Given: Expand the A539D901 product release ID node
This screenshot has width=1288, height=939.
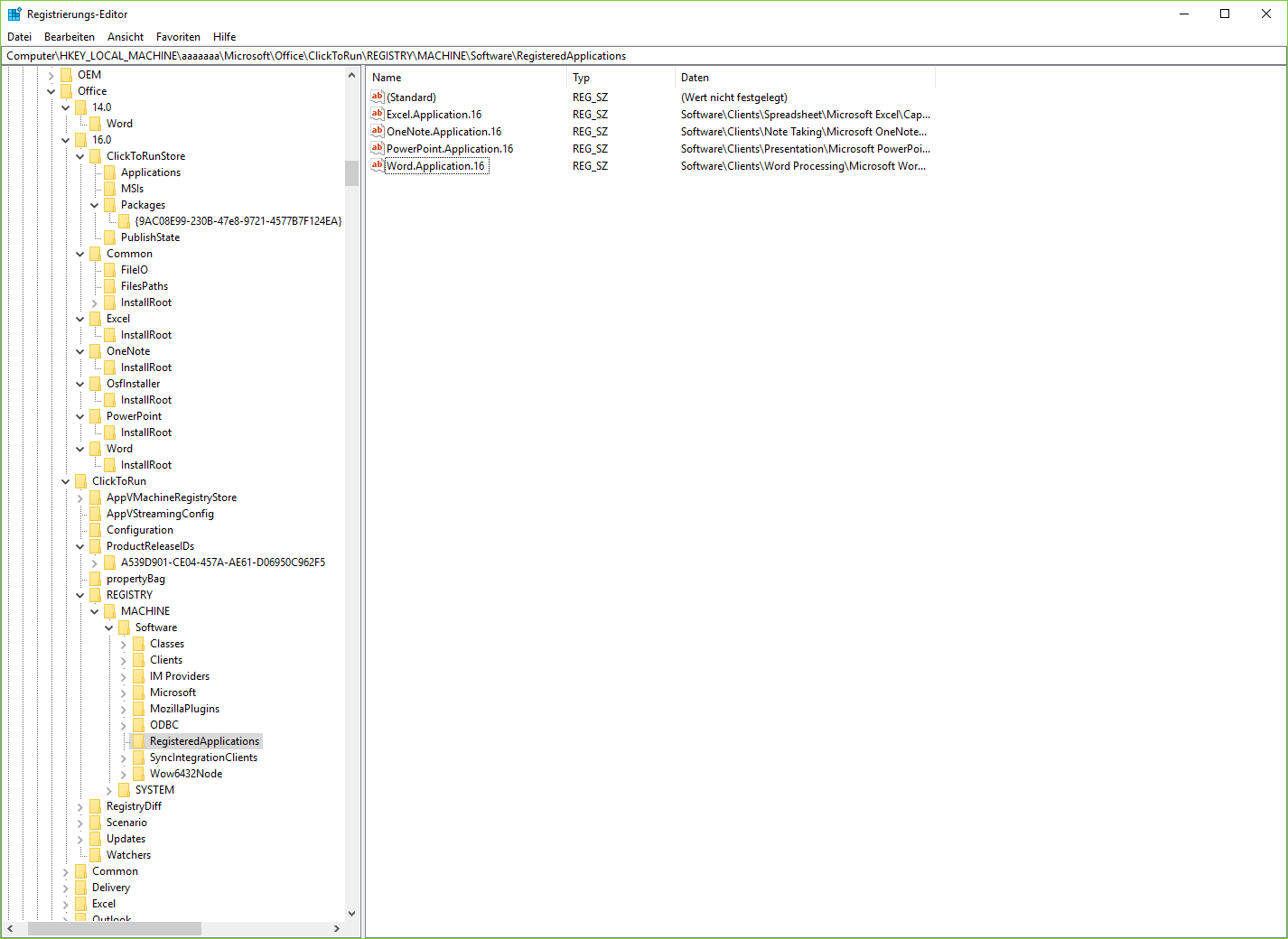Looking at the screenshot, I should [95, 562].
